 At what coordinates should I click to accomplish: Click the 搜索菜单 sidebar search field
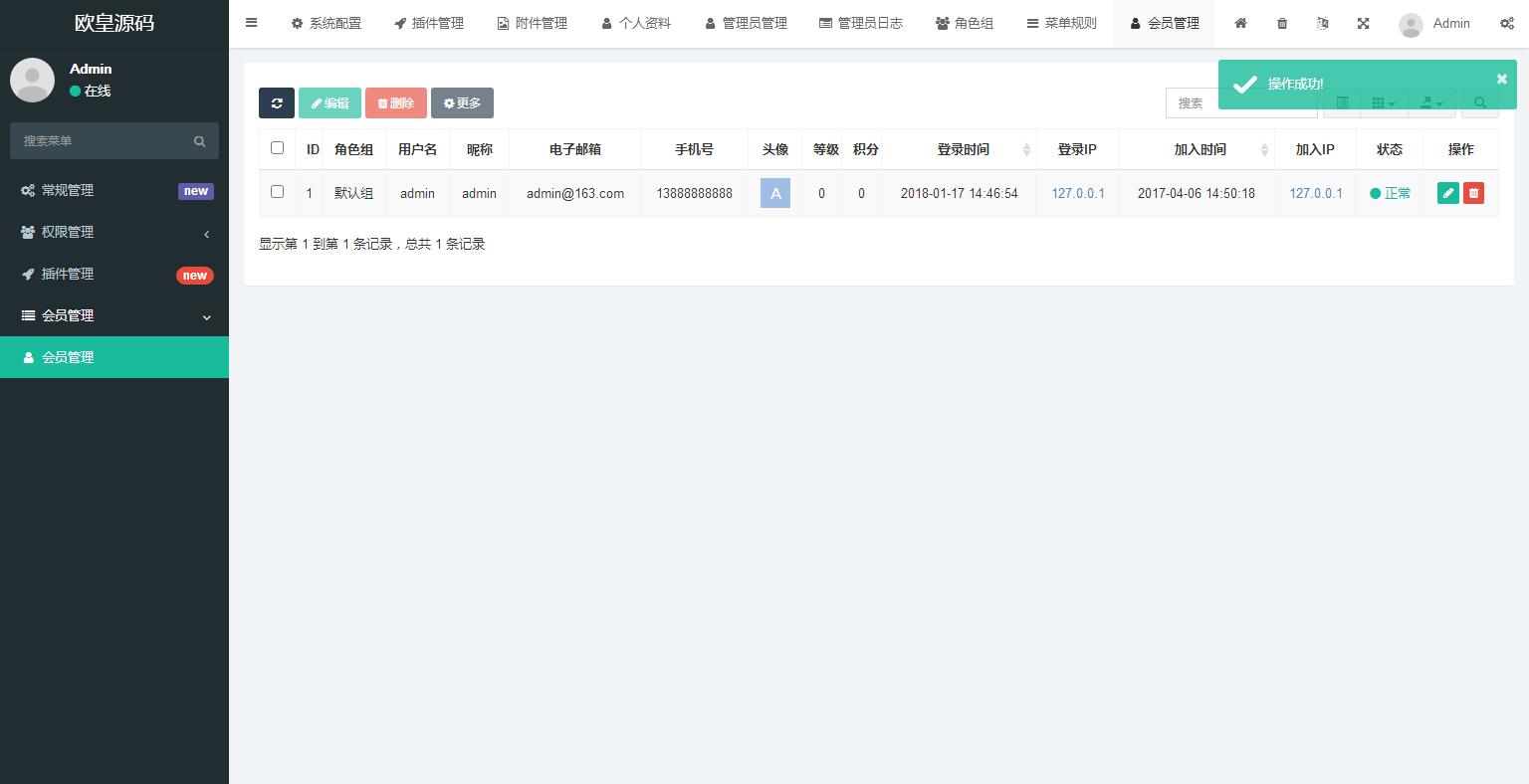105,141
